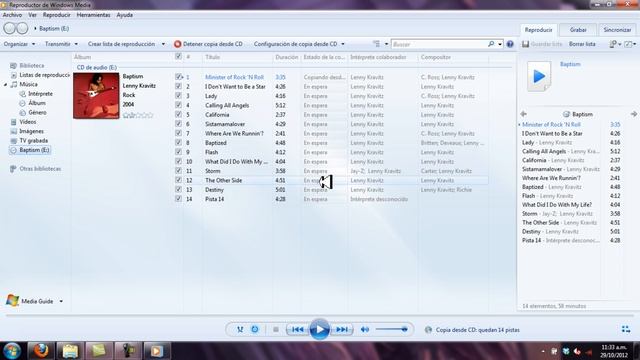
Task: Open the Transmitir dropdown
Action: click(61, 44)
